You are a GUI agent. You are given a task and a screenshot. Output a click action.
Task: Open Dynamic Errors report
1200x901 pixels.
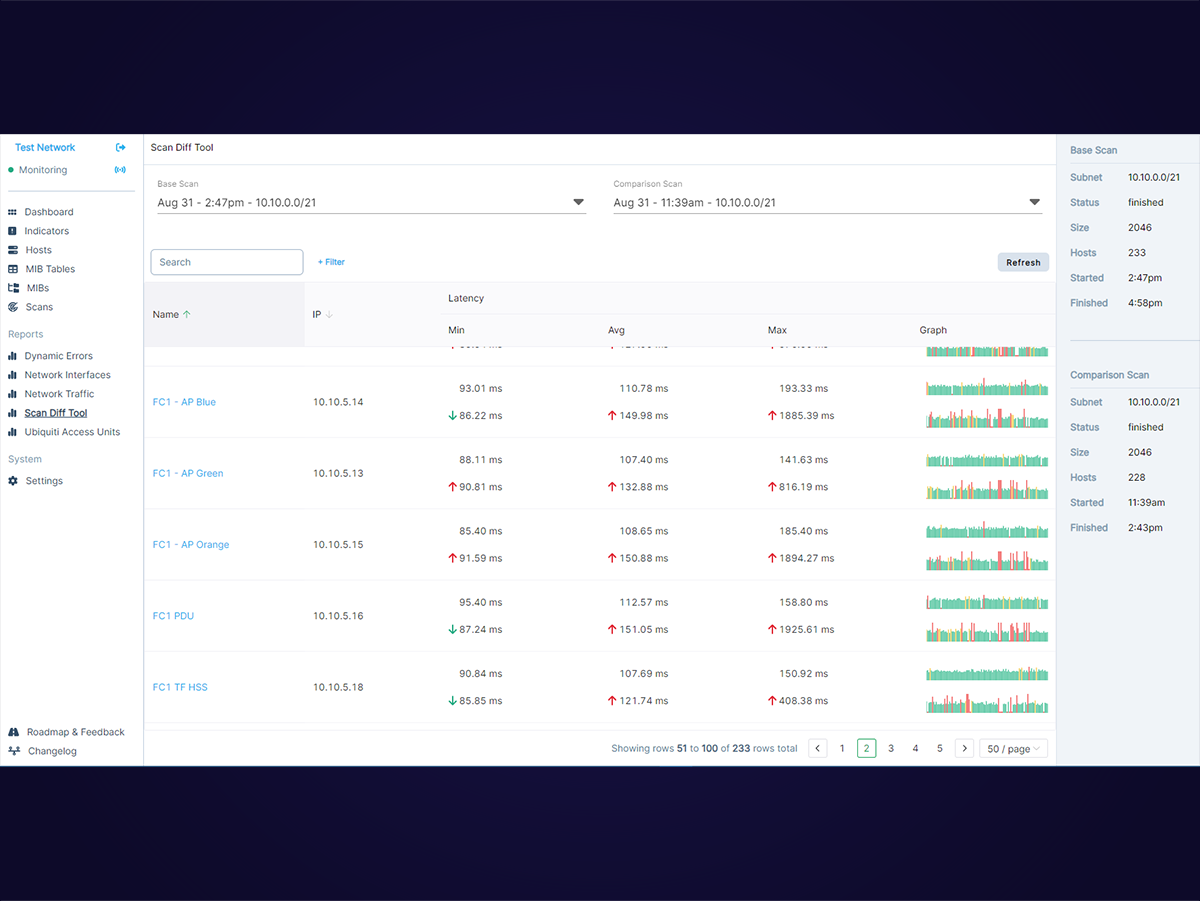tap(59, 356)
